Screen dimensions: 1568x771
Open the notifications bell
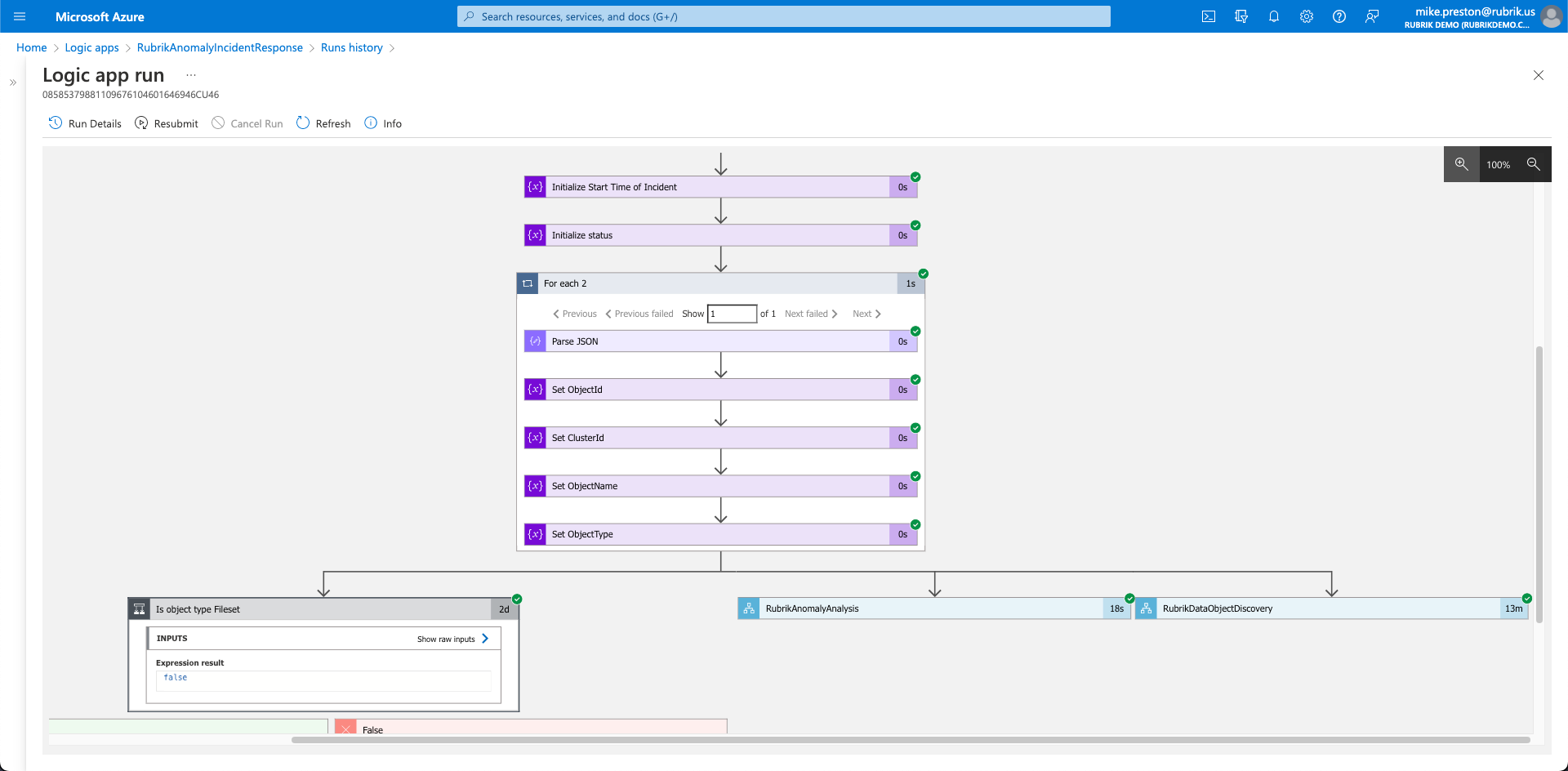(x=1274, y=16)
